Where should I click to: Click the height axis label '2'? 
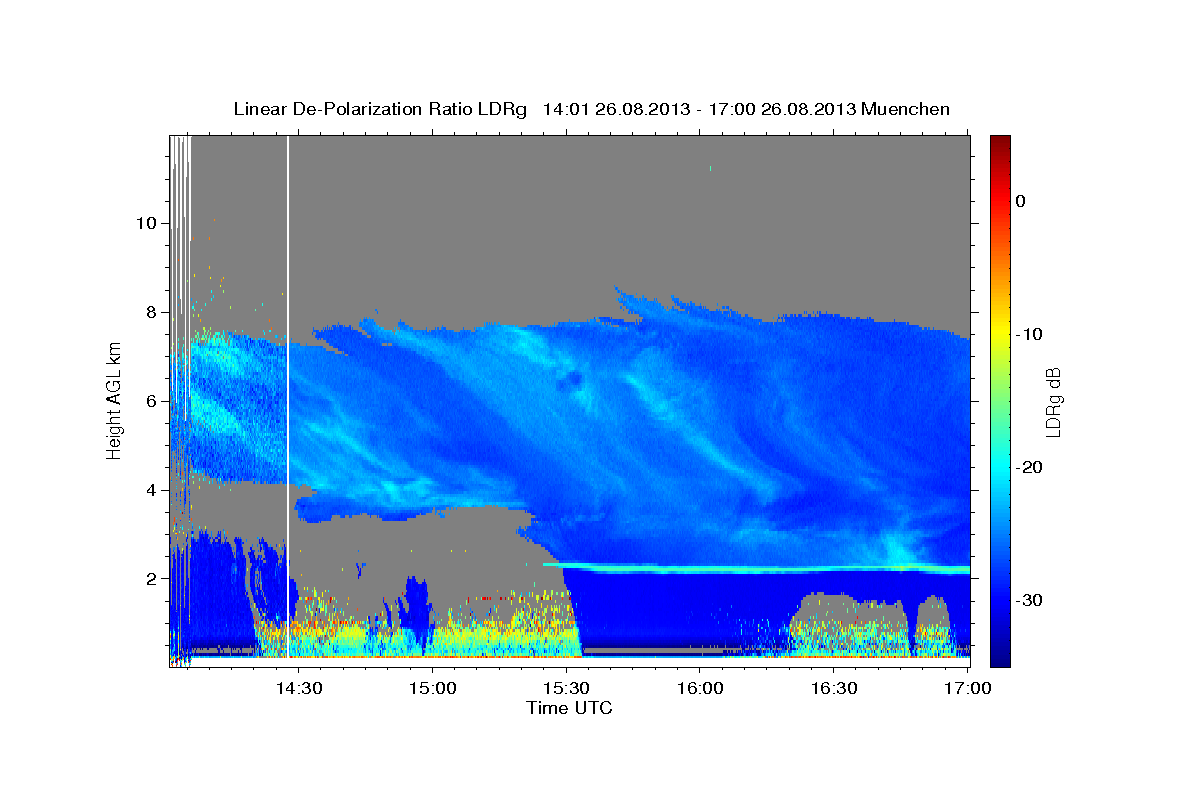(x=149, y=579)
